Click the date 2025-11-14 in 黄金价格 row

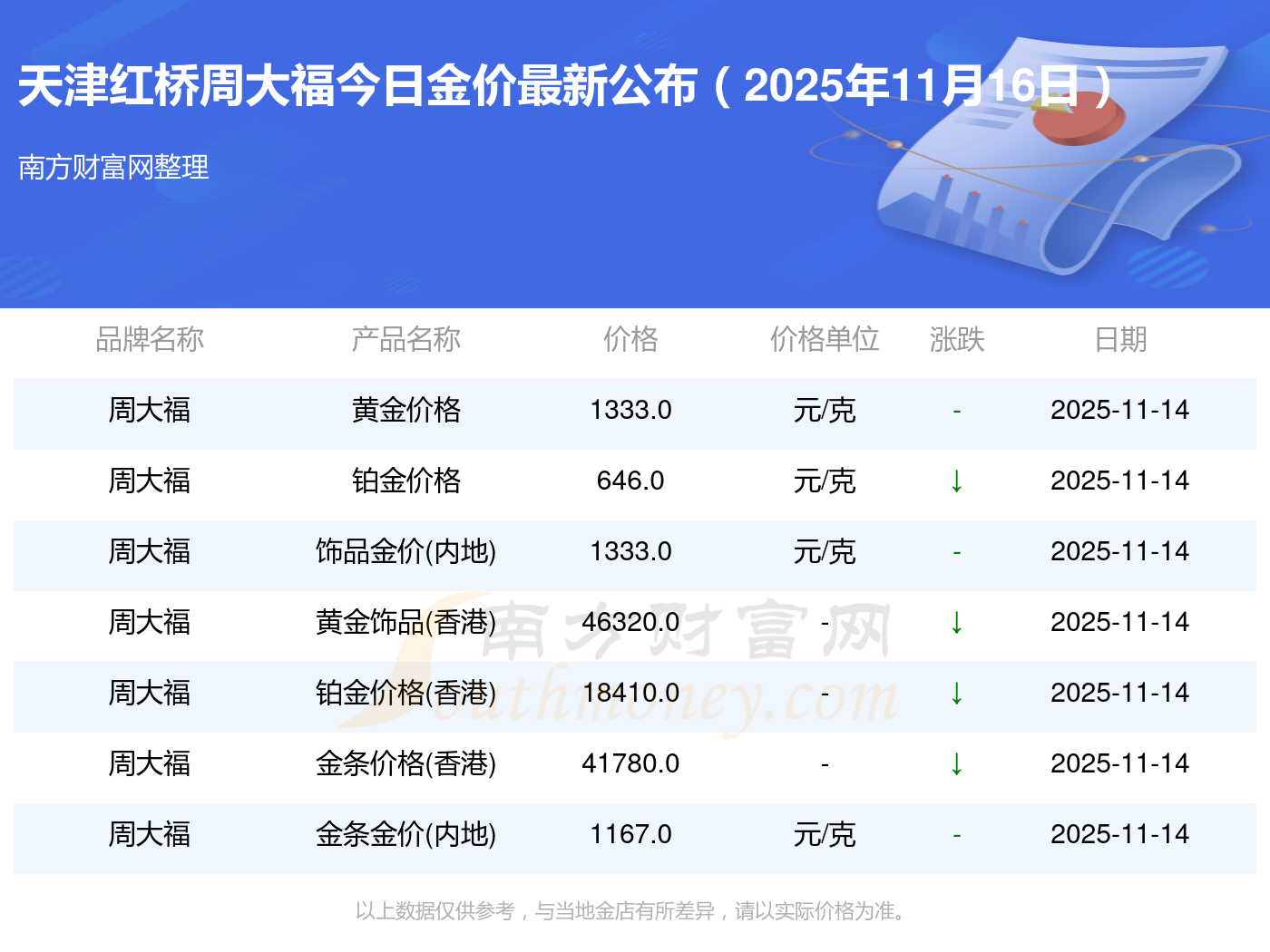(x=1120, y=410)
